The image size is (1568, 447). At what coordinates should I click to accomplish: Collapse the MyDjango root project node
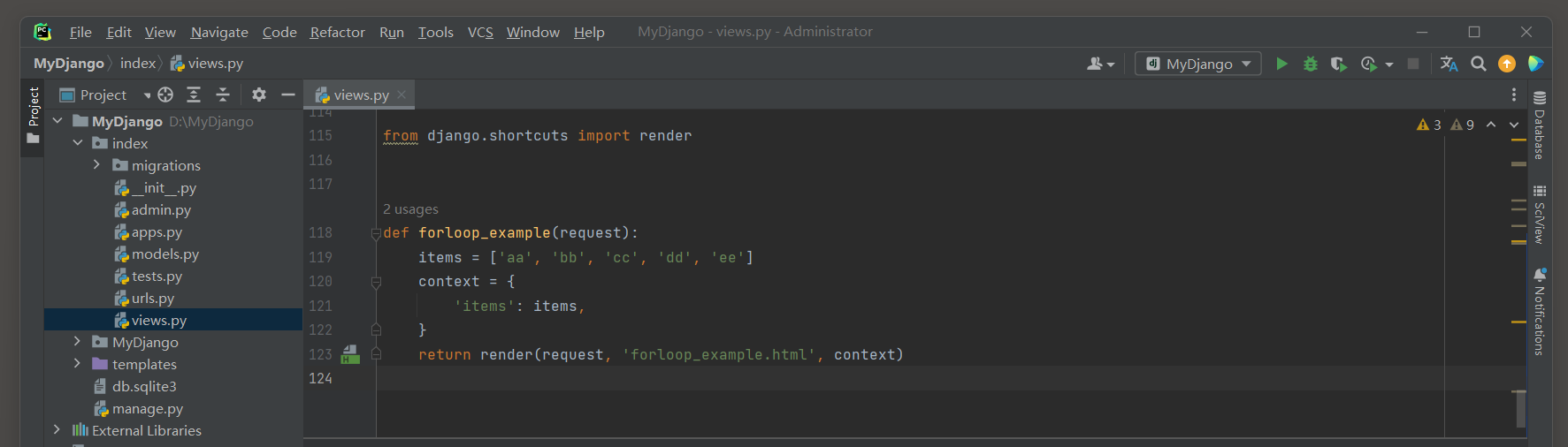pos(57,121)
